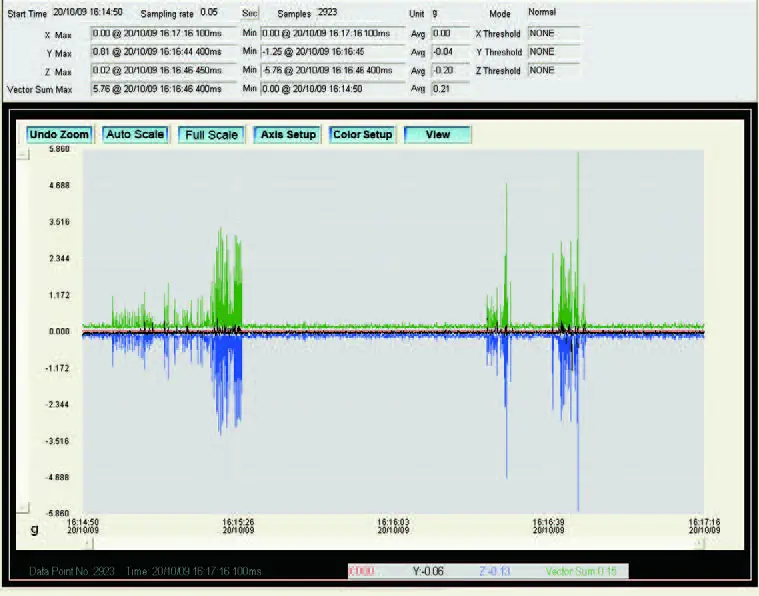759x596 pixels.
Task: Click the Undo Zoom button
Action: [59, 135]
